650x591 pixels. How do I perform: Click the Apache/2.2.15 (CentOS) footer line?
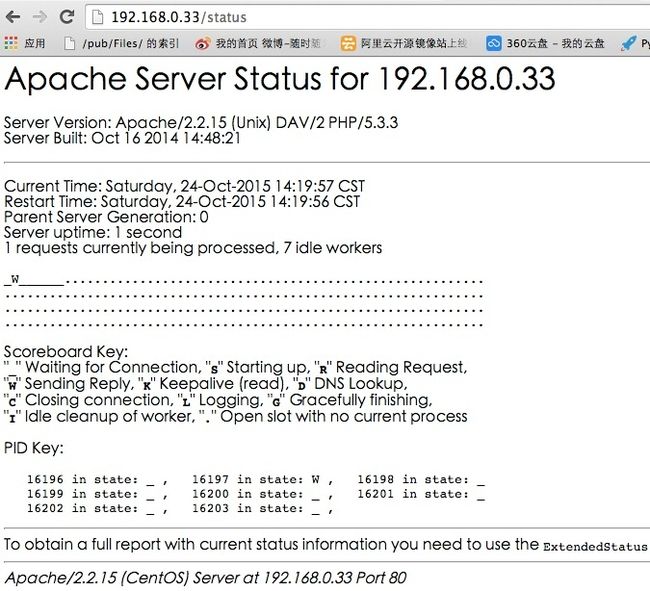tap(206, 578)
